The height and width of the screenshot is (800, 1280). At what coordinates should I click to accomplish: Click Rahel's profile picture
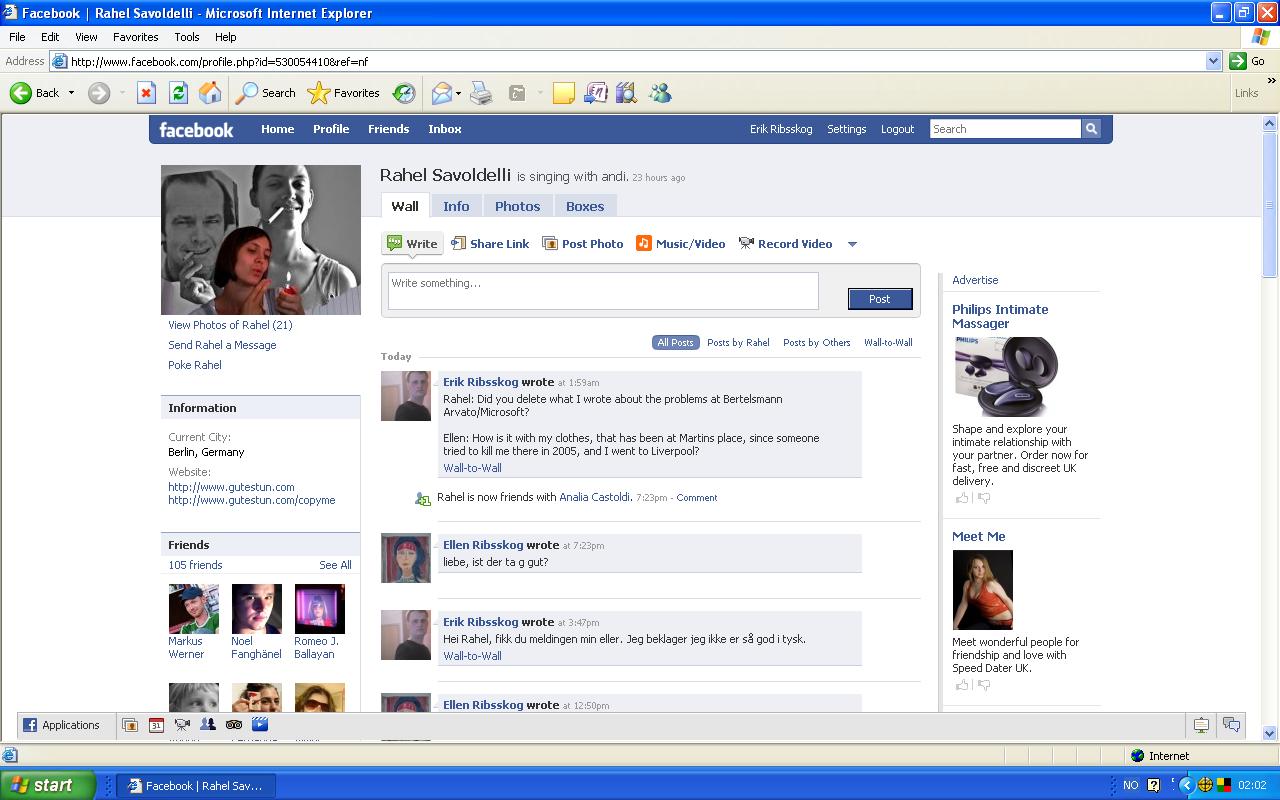(x=261, y=240)
